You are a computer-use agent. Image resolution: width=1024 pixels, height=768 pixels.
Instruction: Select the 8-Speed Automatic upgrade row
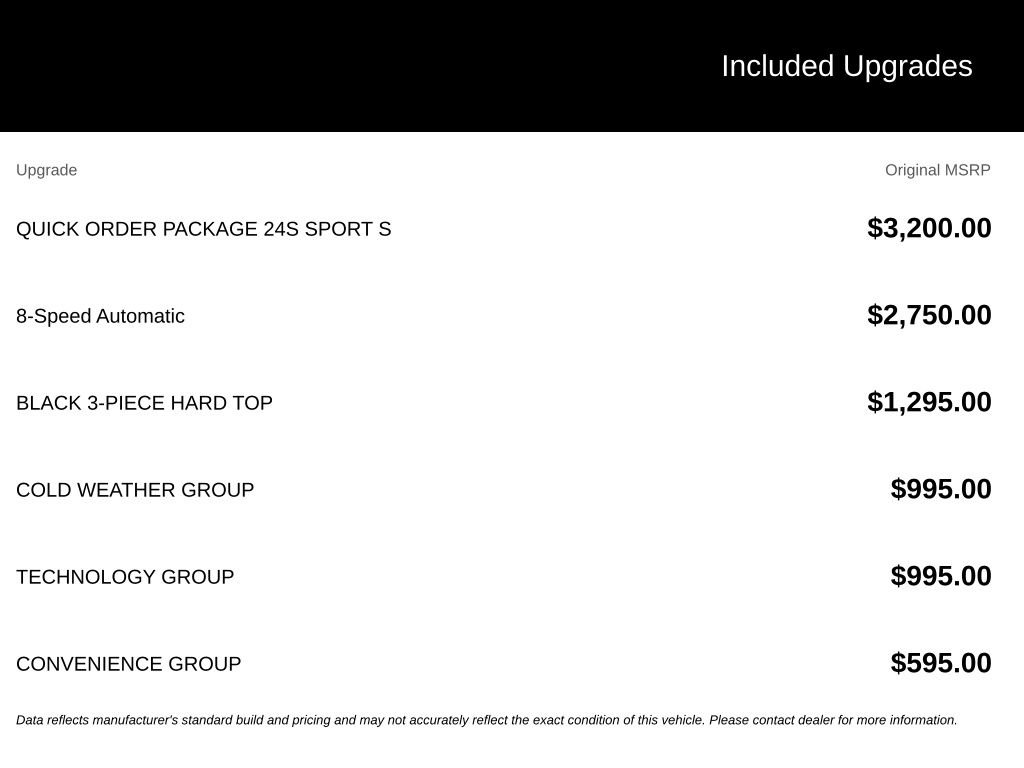[x=504, y=315]
